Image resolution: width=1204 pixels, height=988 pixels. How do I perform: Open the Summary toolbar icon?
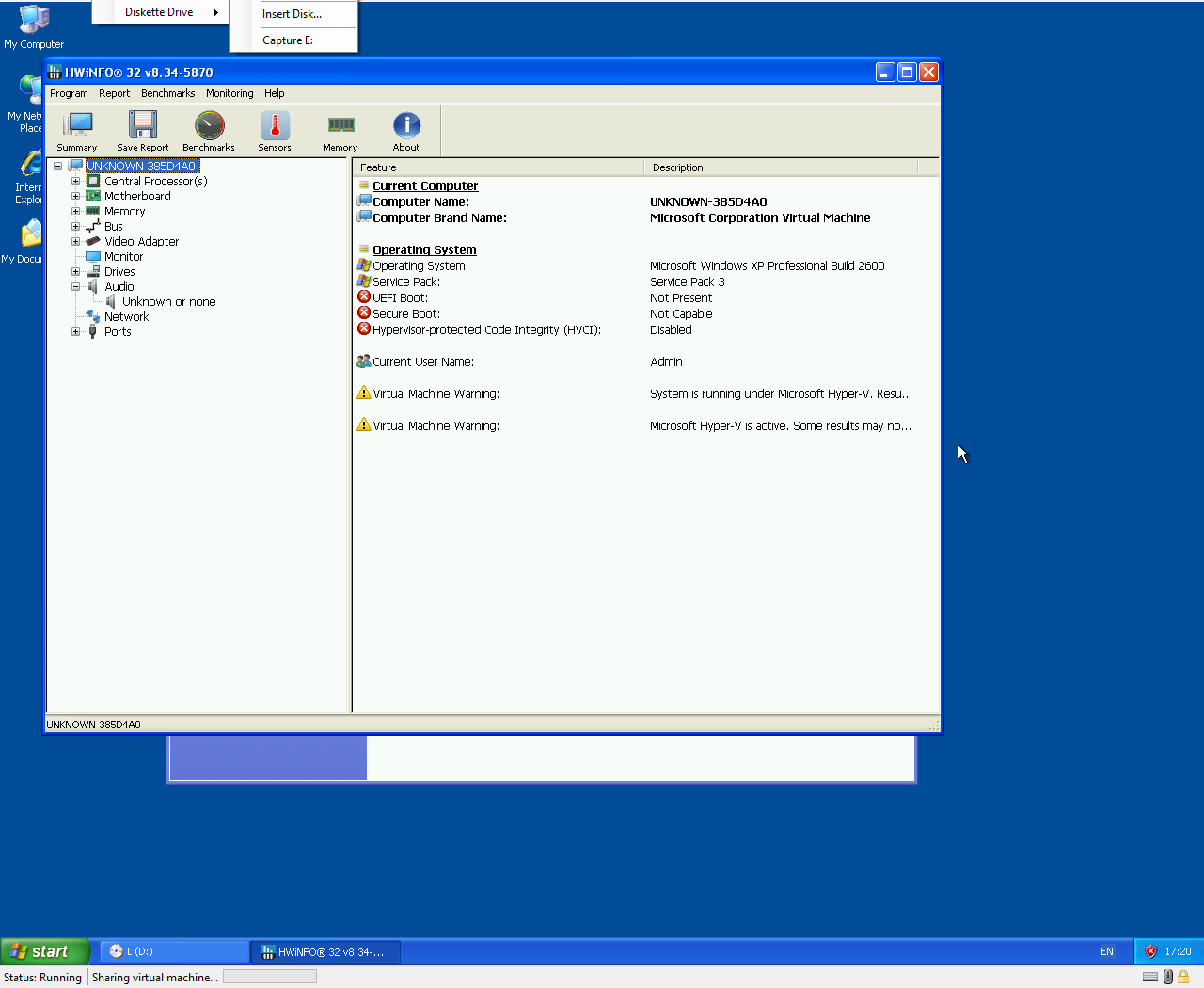[x=77, y=131]
